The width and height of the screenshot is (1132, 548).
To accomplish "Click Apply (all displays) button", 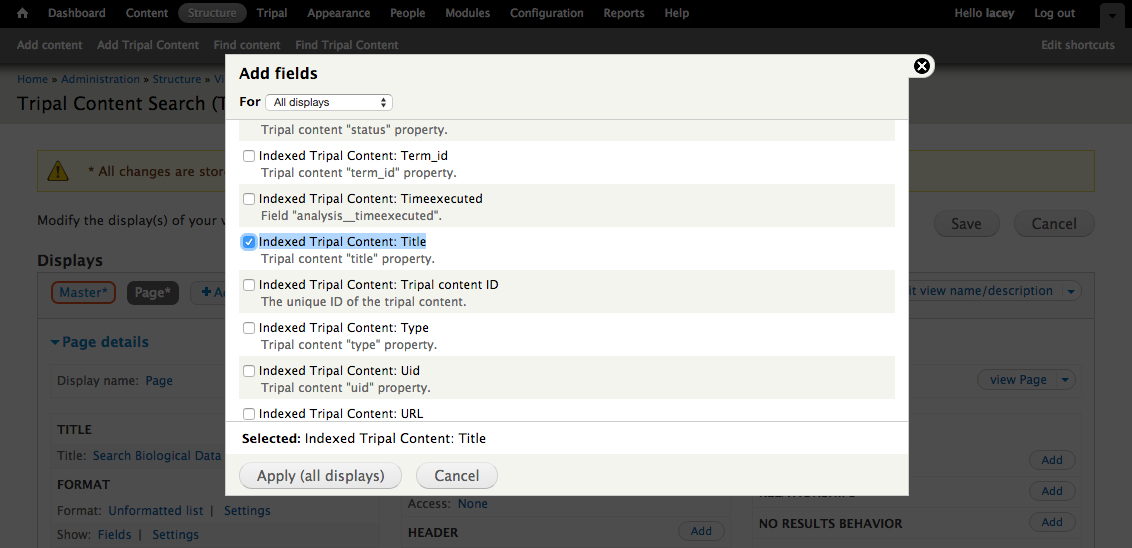I will 320,476.
